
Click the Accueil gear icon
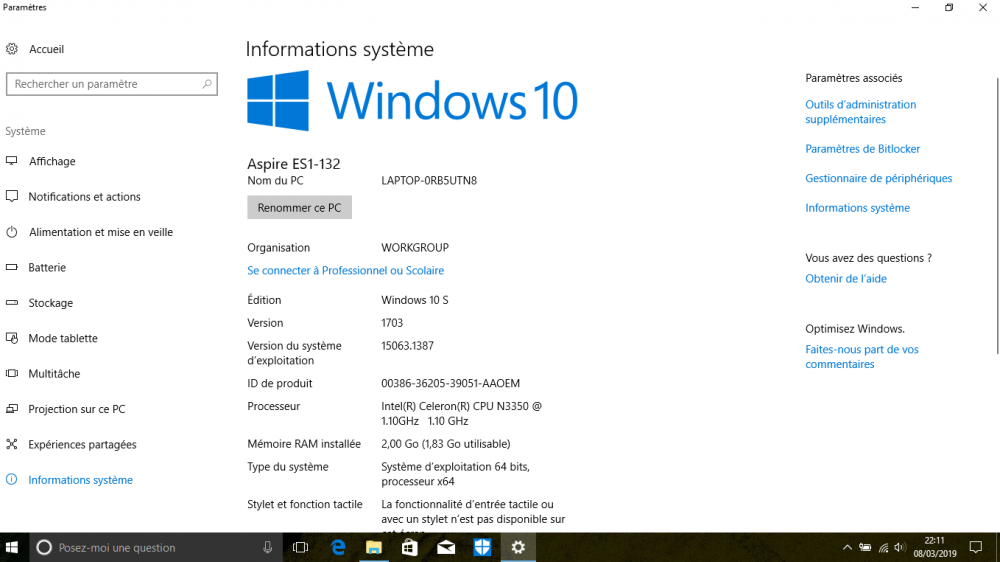click(12, 49)
